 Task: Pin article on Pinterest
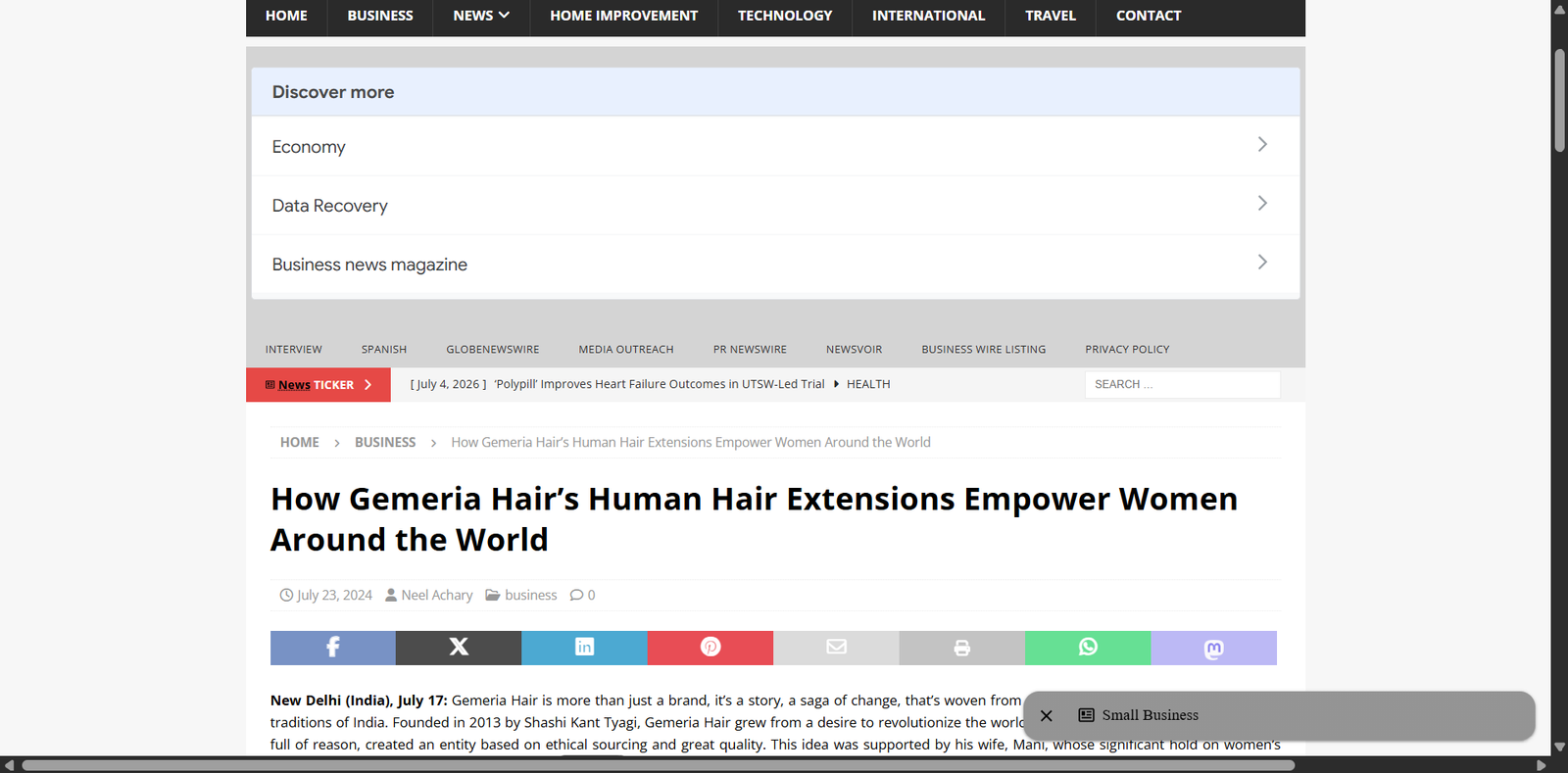tap(710, 648)
